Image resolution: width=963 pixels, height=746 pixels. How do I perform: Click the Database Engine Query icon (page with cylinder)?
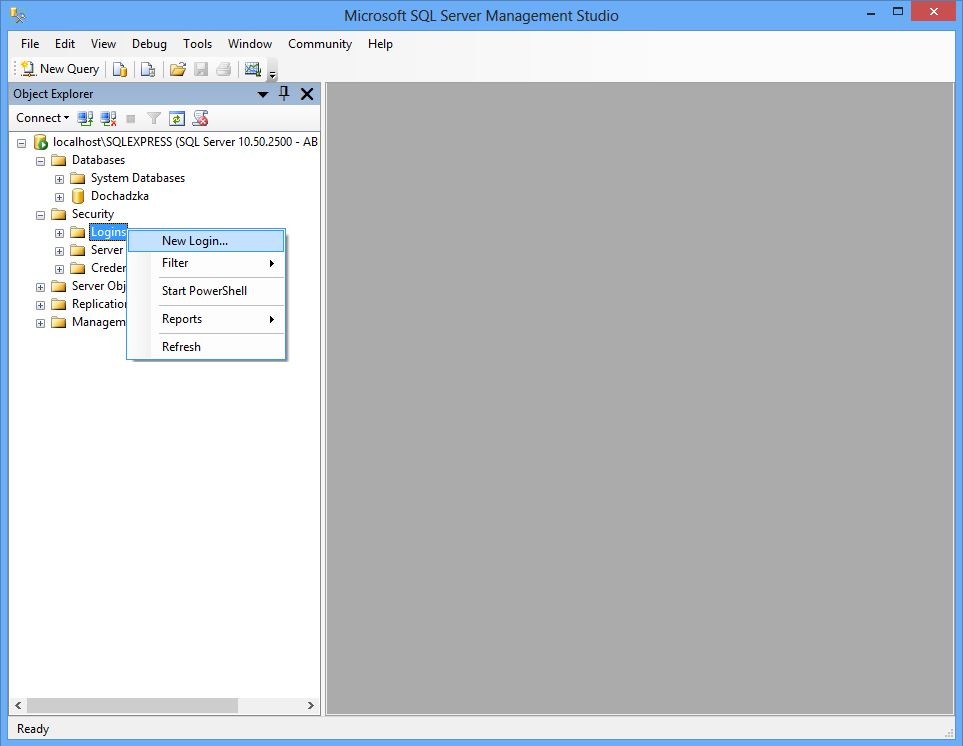[120, 69]
